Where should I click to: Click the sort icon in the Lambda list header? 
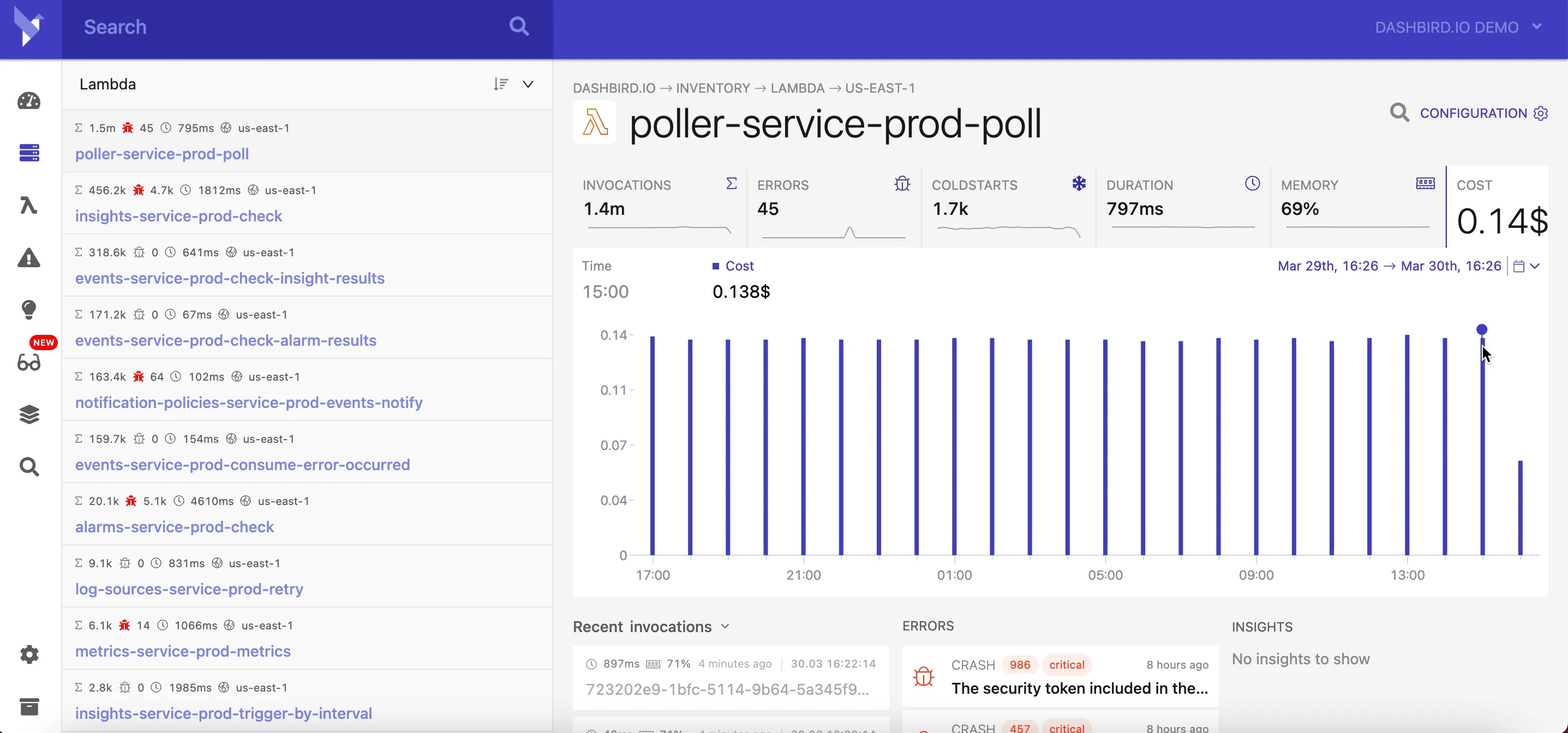point(501,84)
